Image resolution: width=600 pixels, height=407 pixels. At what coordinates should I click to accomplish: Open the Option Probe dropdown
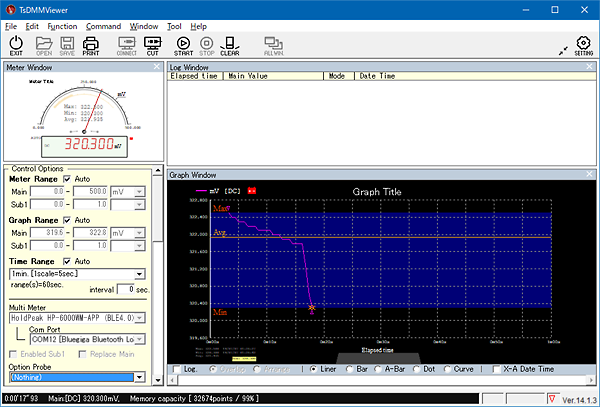coord(141,377)
